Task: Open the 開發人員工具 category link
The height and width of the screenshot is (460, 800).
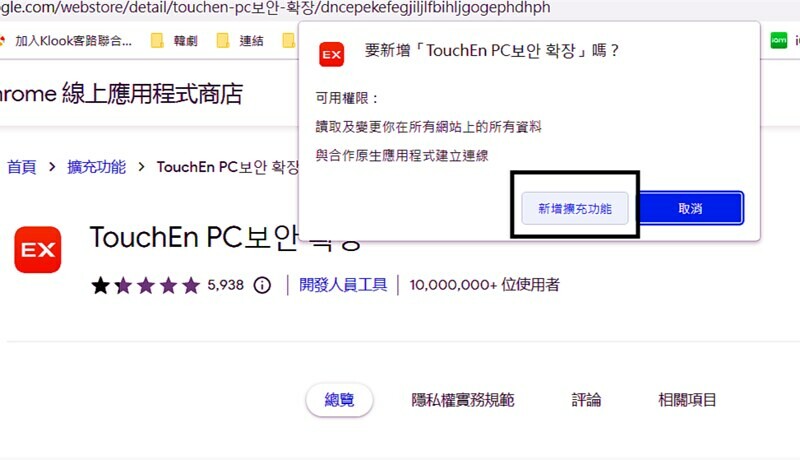Action: coord(343,285)
